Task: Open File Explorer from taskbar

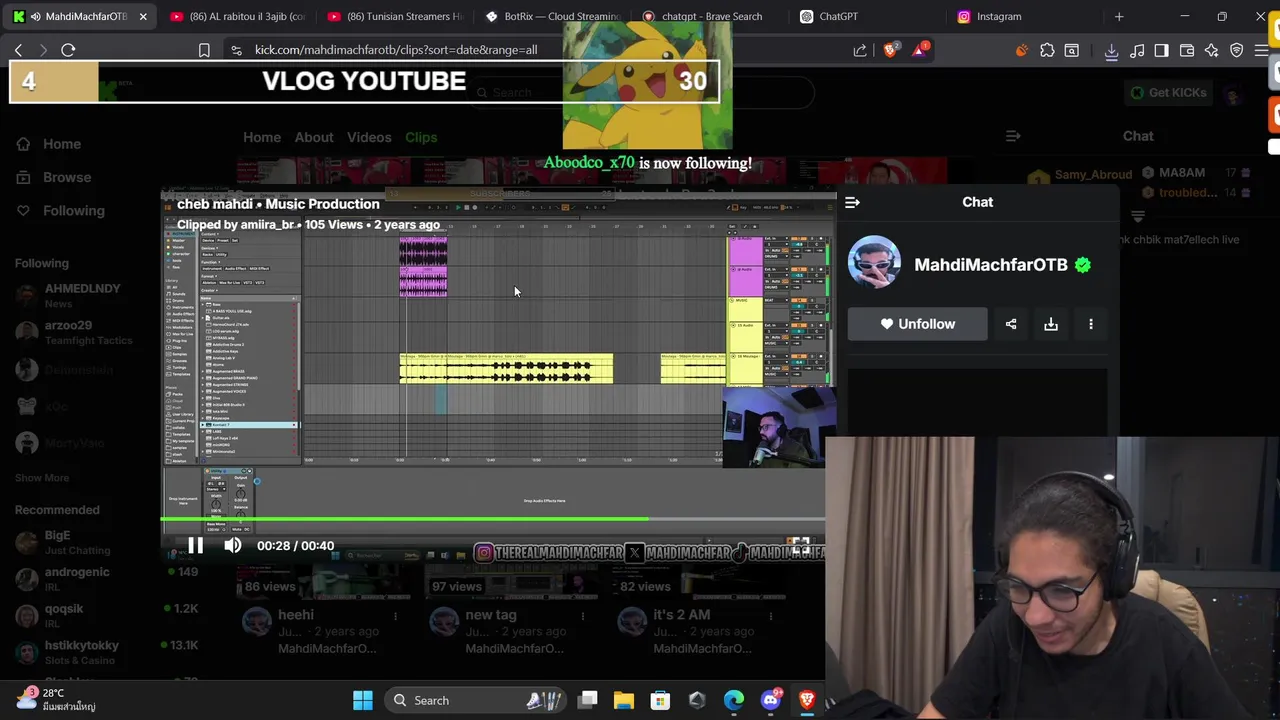Action: 624,700
